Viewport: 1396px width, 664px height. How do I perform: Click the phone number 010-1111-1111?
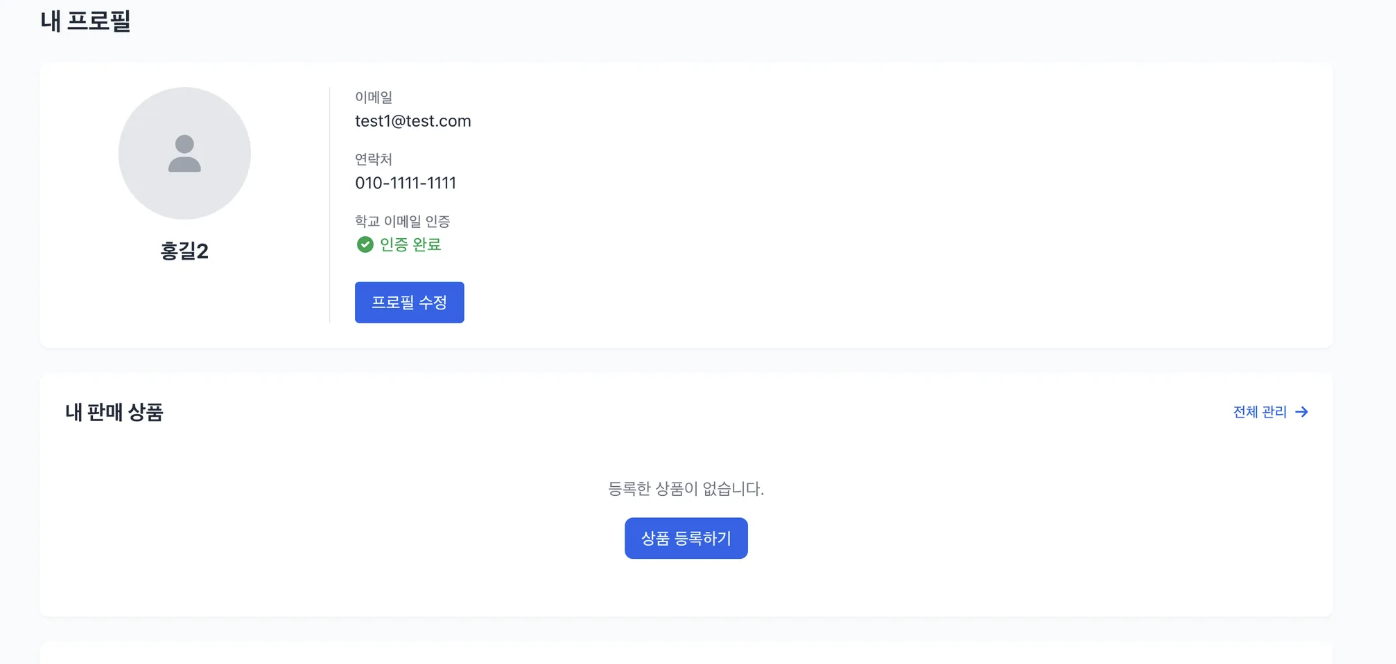coord(406,183)
